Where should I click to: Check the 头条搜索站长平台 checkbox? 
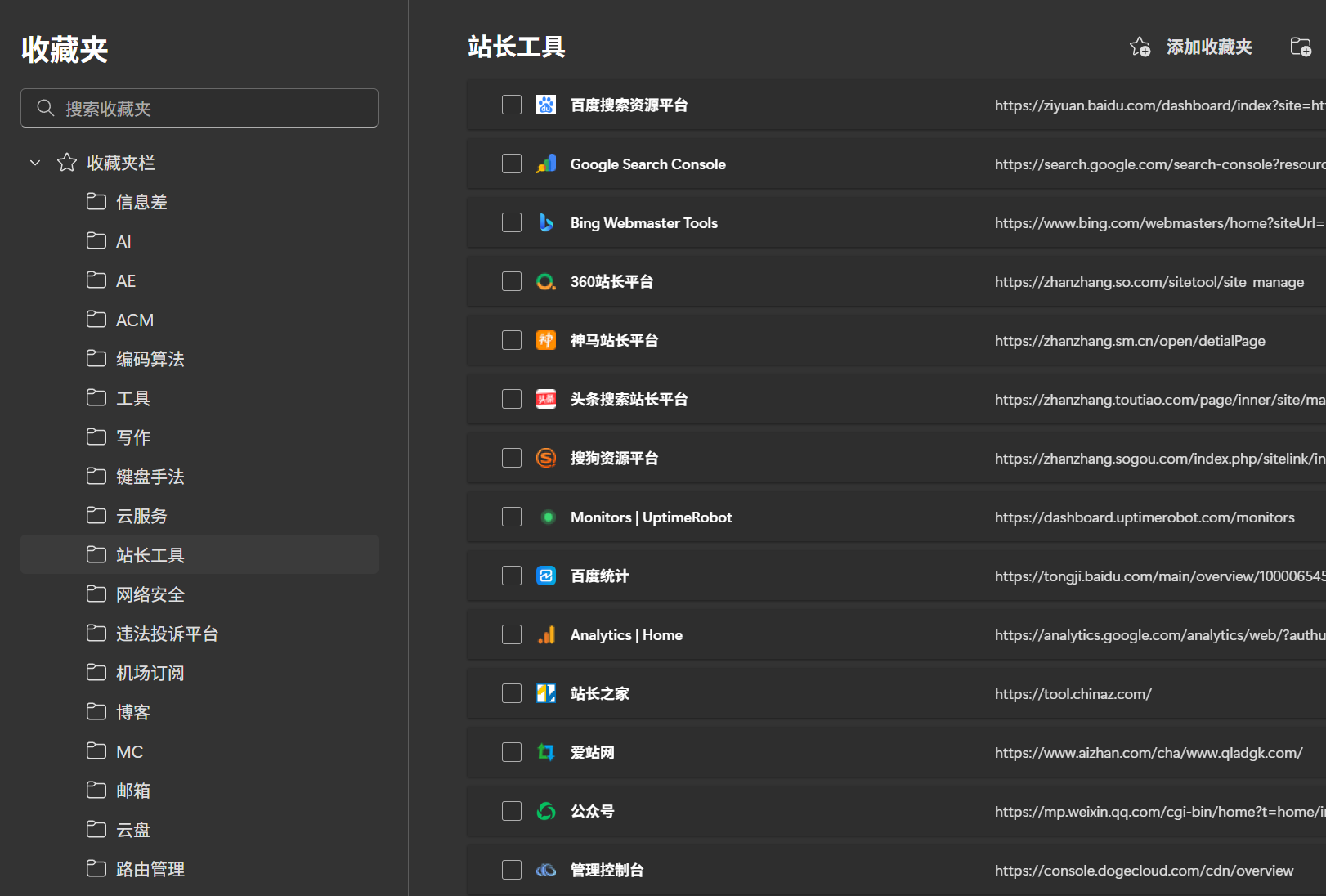pyautogui.click(x=512, y=399)
